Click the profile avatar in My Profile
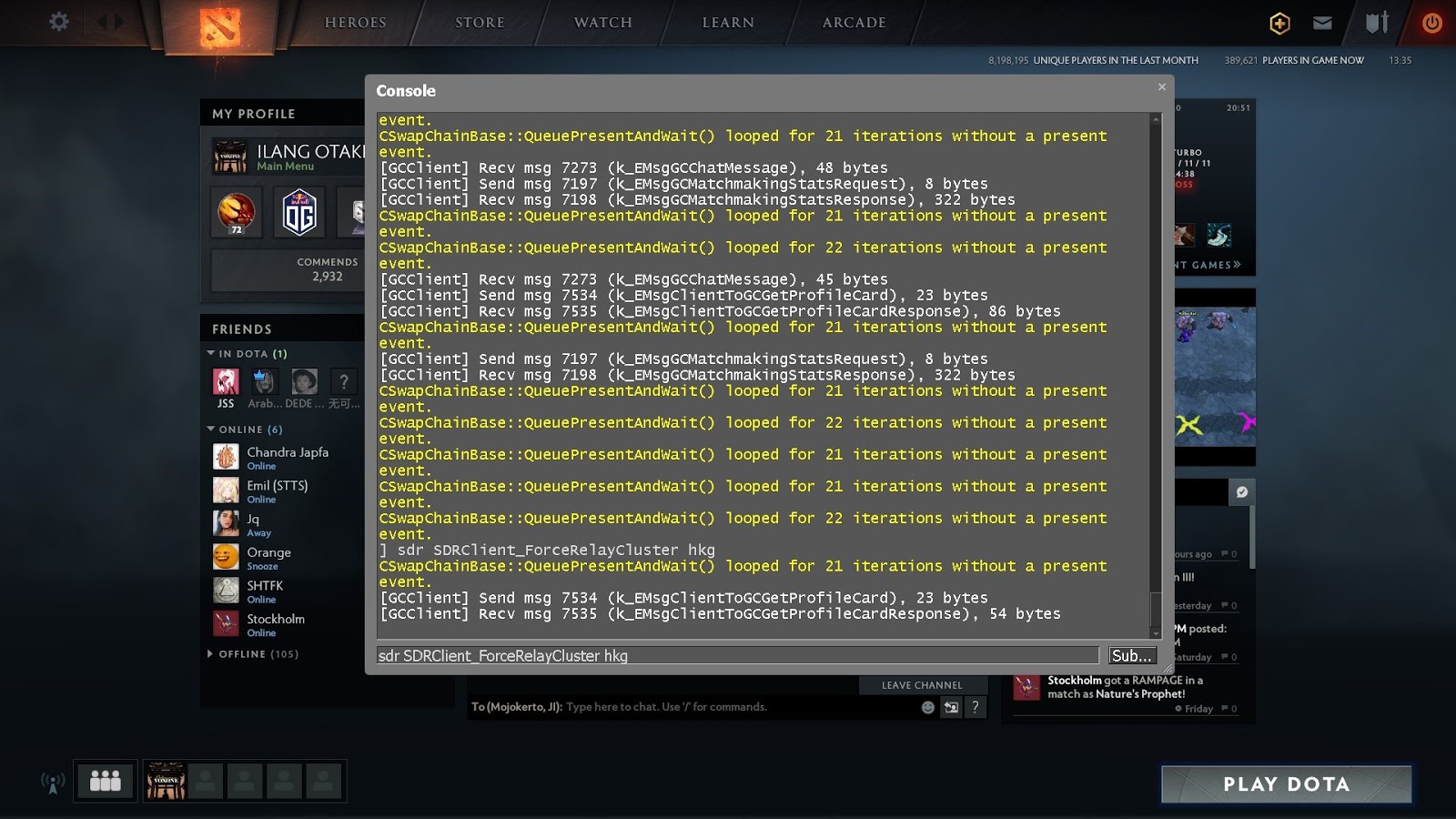Viewport: 1456px width, 819px height. [229, 157]
